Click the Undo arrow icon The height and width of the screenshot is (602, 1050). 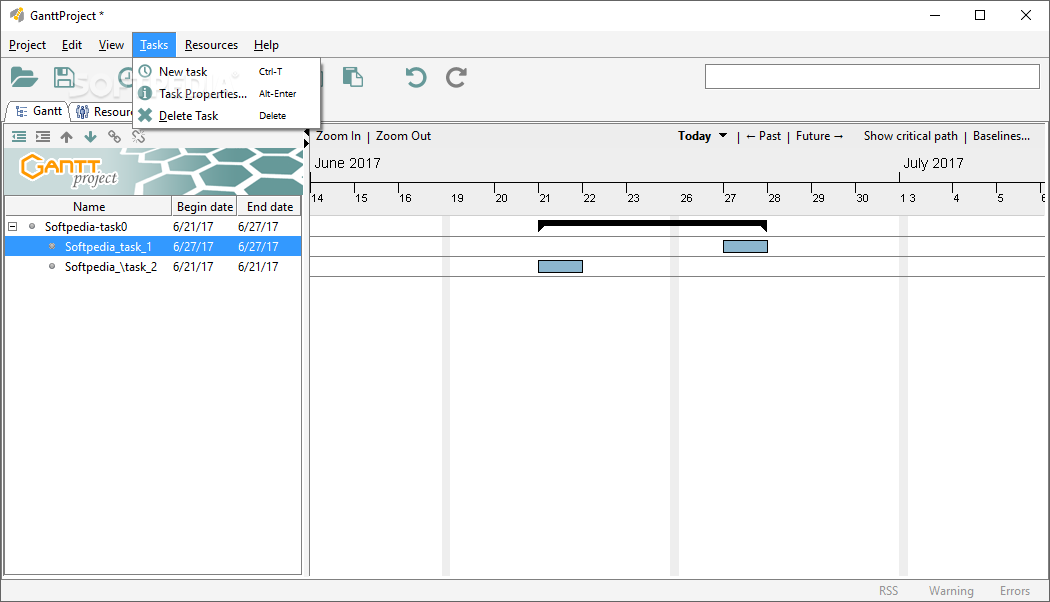[x=416, y=78]
